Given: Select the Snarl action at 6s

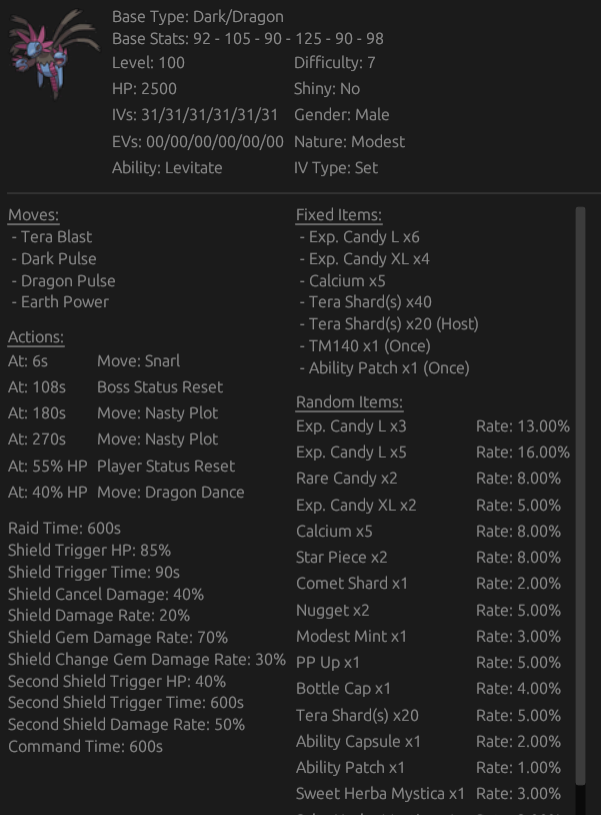Looking at the screenshot, I should click(138, 361).
